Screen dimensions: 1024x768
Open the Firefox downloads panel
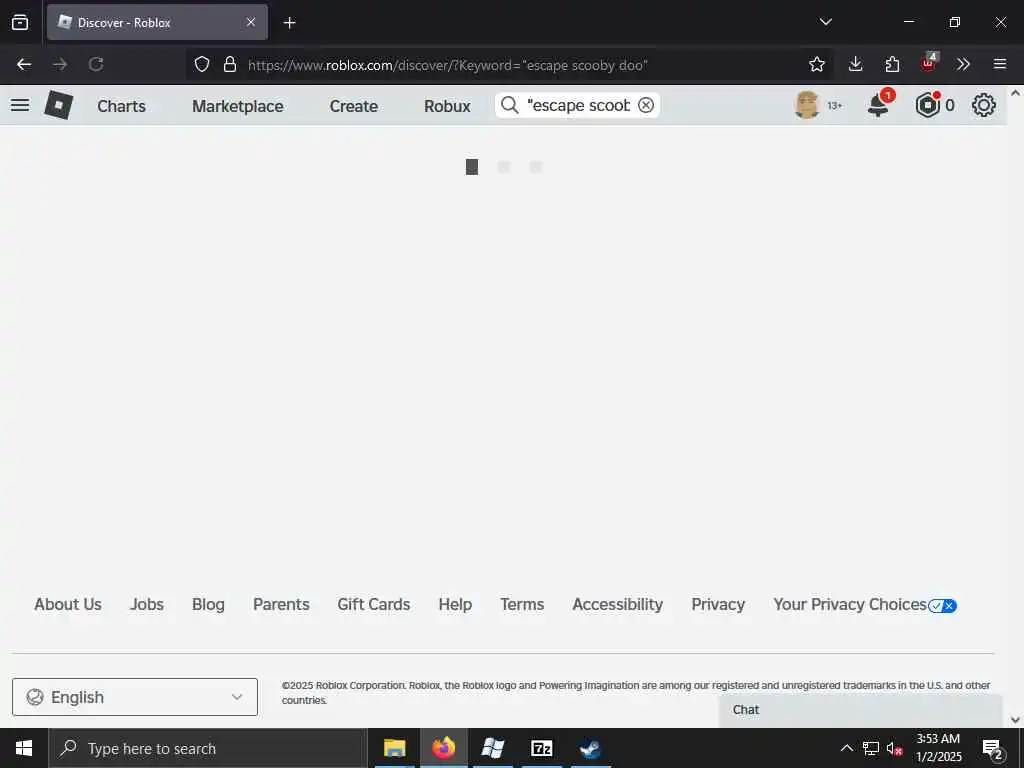(856, 64)
